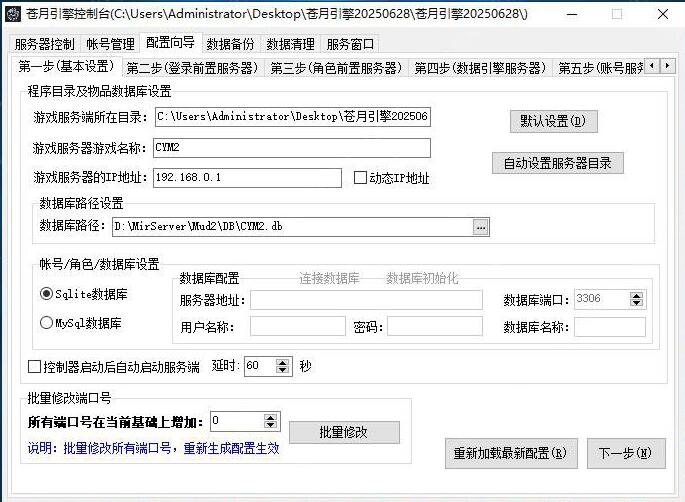Click 自动设置服务器目录 button

557,163
